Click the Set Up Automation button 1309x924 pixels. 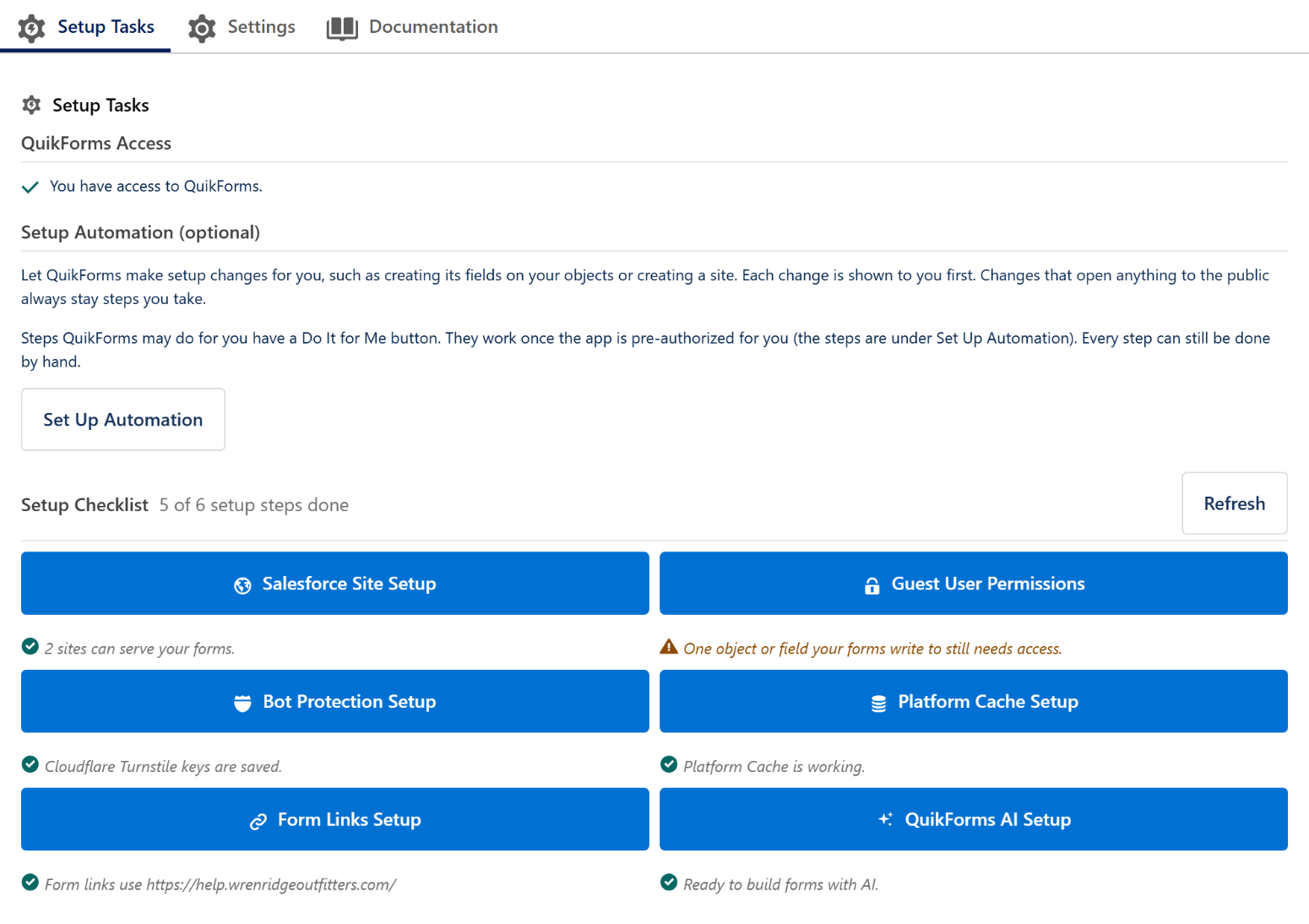tap(123, 420)
